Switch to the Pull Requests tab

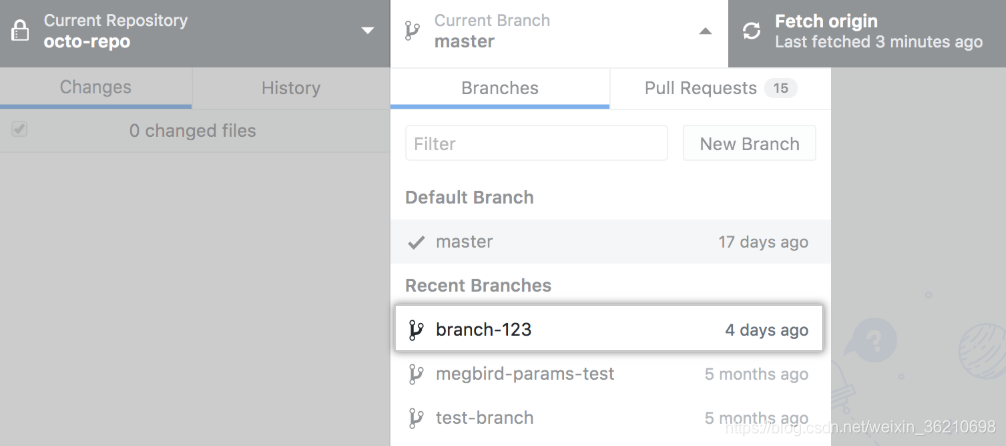(x=720, y=88)
